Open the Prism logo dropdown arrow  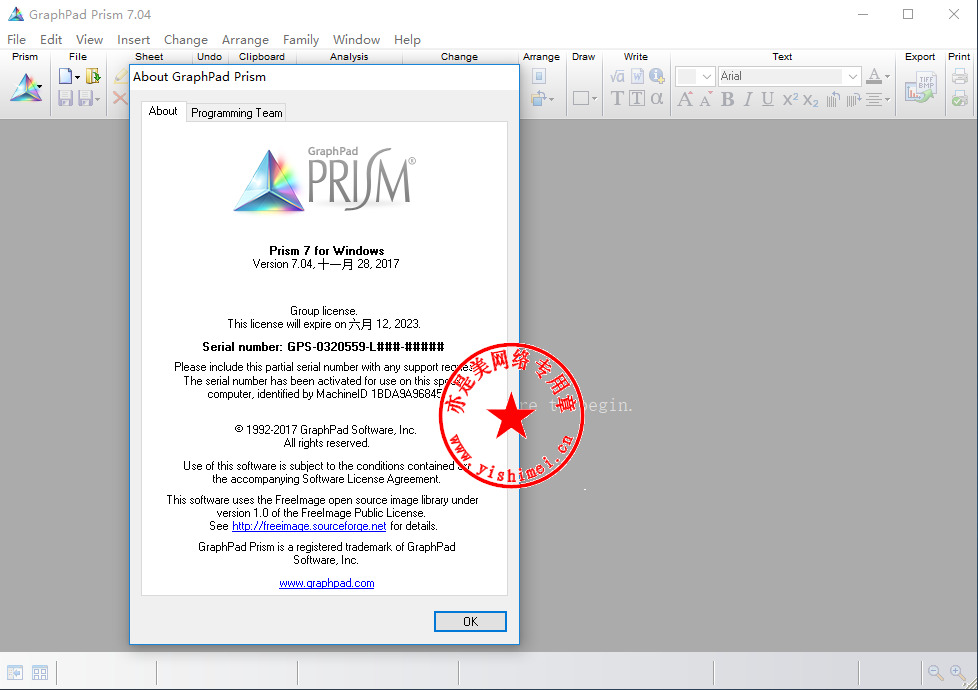click(x=40, y=87)
